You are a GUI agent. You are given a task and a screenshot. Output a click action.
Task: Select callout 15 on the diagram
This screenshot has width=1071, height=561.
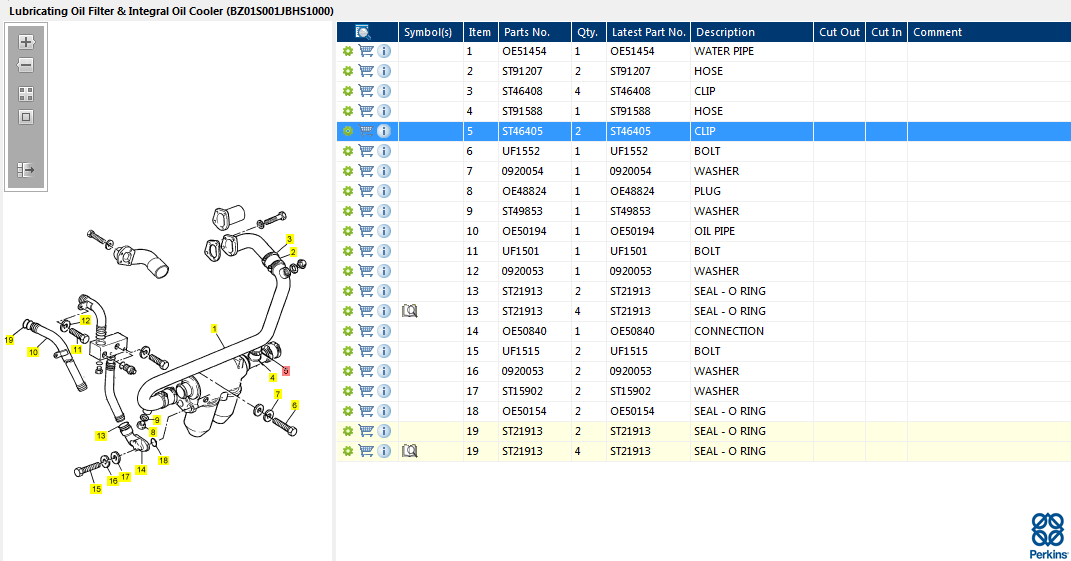point(96,489)
